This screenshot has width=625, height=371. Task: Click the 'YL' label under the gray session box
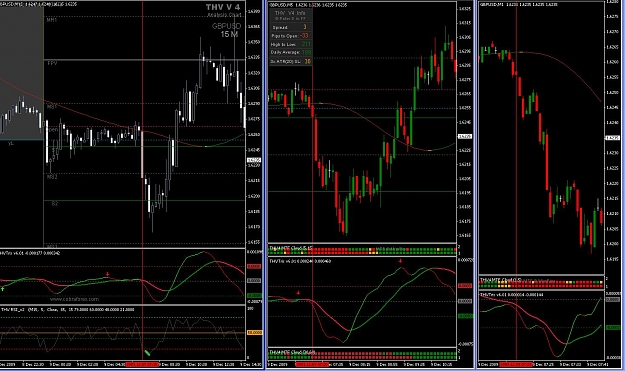point(10,143)
